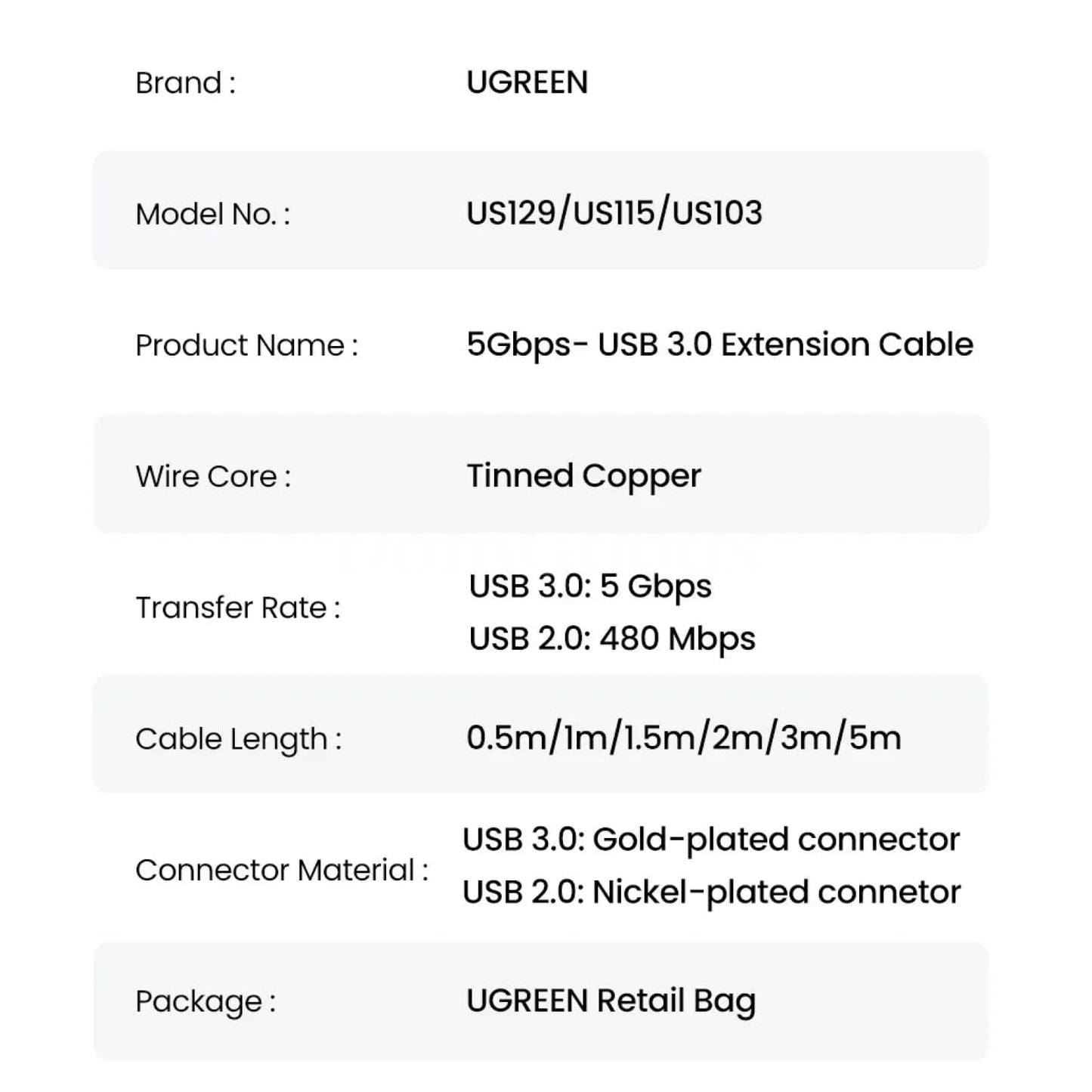Screen dimensions: 1092x1092
Task: Select the UGREEN Retail Bag value
Action: 611,1001
